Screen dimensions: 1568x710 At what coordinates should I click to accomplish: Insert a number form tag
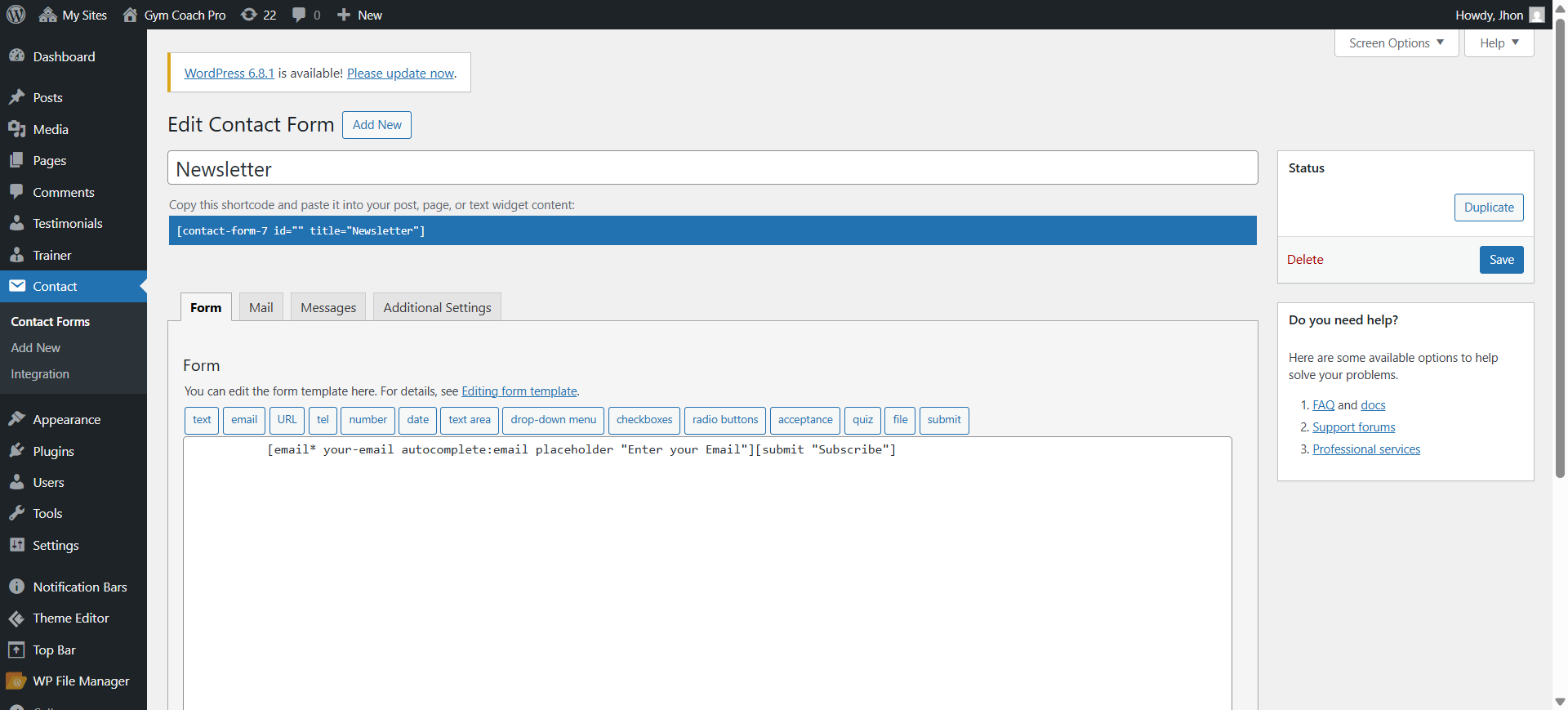(367, 420)
